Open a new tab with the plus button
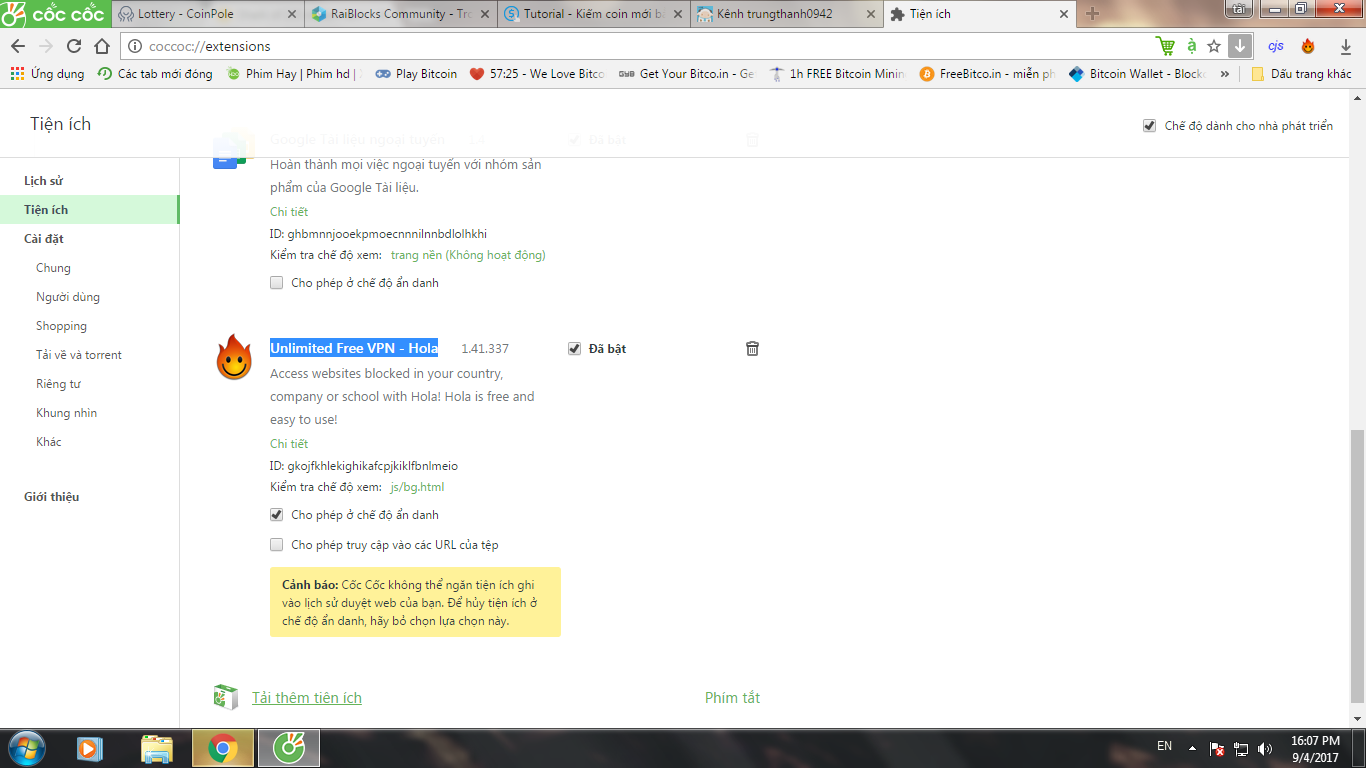This screenshot has height=768, width=1366. coord(1092,14)
